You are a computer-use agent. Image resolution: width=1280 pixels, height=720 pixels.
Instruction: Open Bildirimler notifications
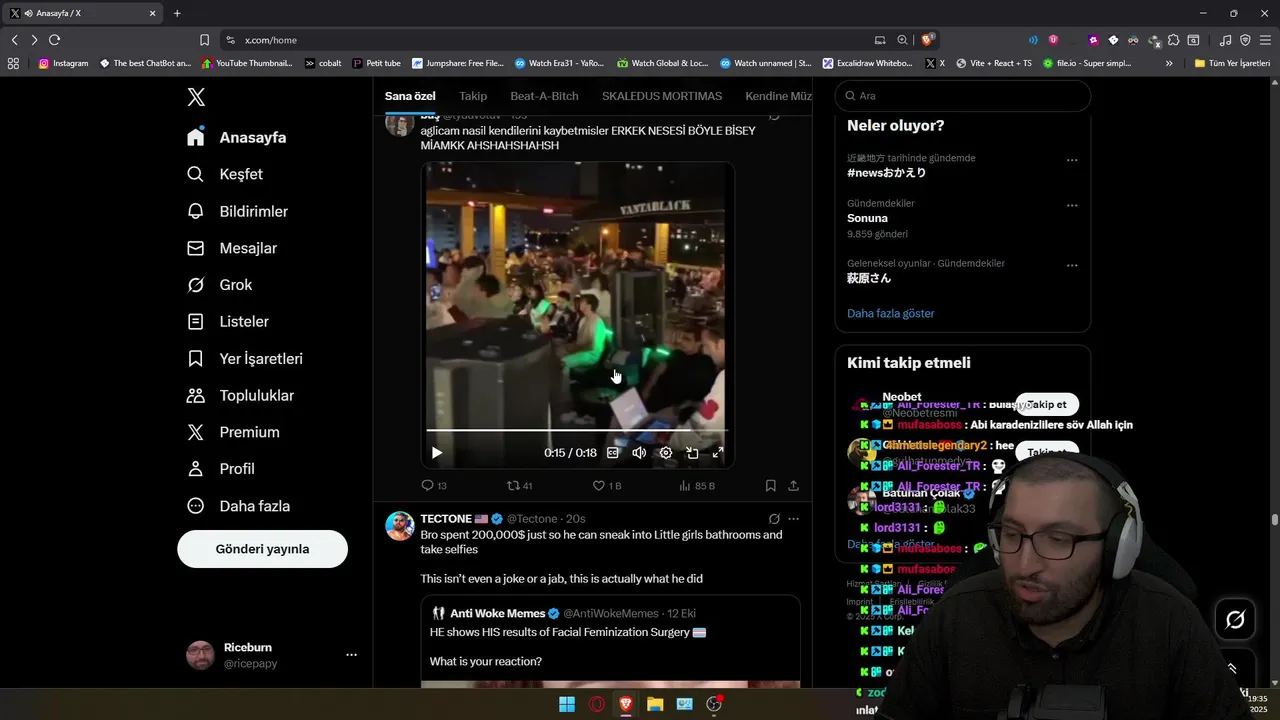tap(238, 211)
